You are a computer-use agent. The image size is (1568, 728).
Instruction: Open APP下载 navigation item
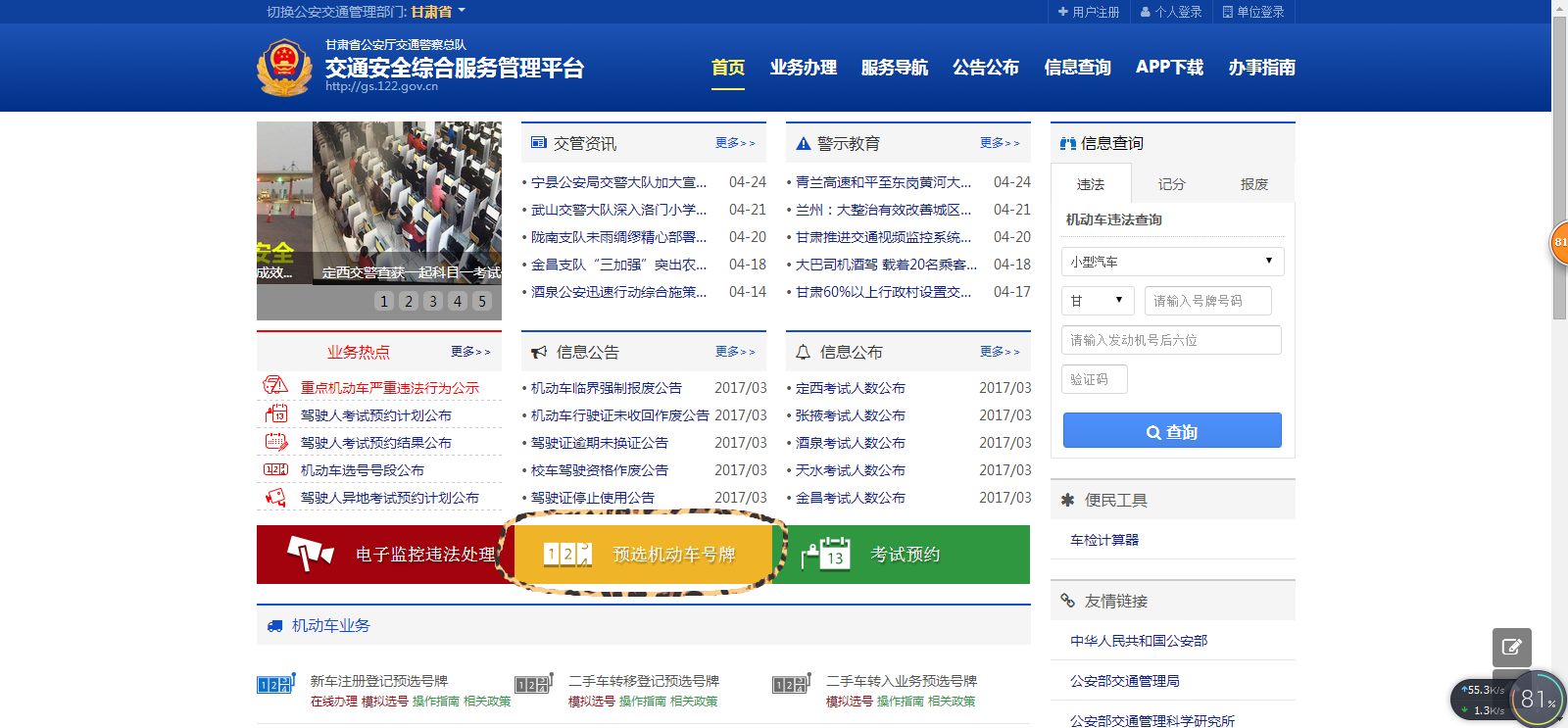pyautogui.click(x=1170, y=68)
